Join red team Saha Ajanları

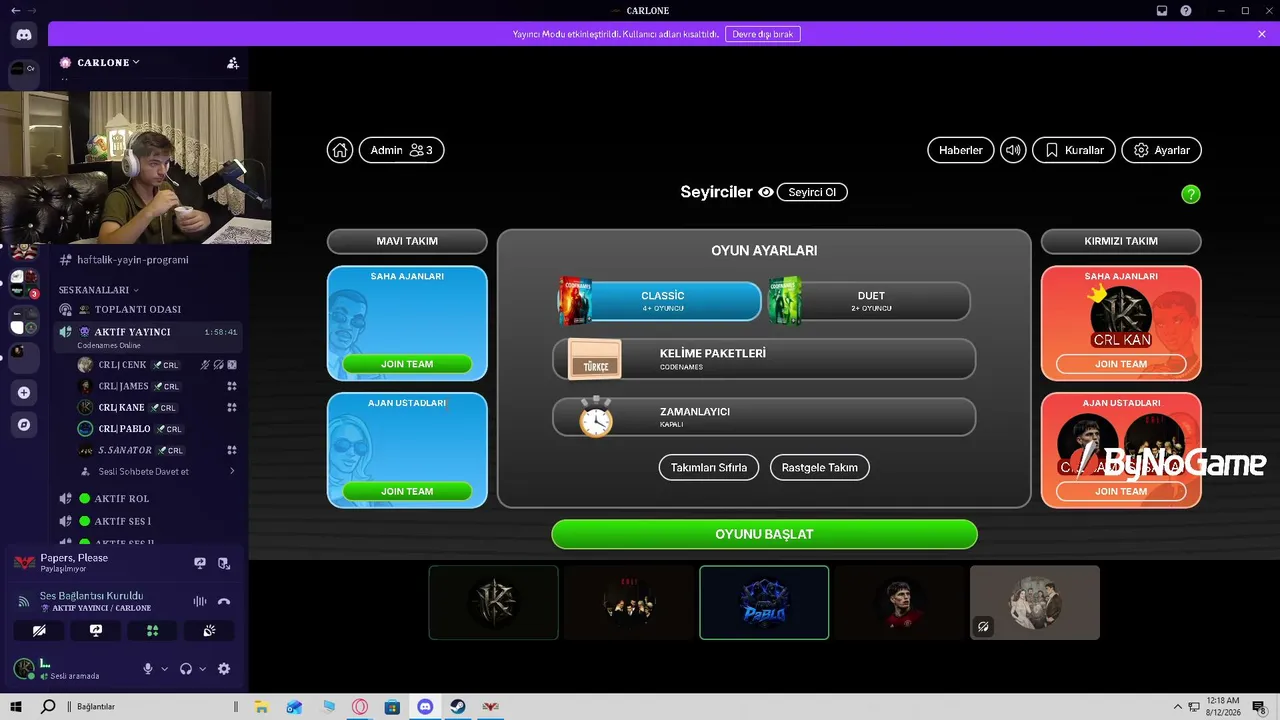point(1121,364)
